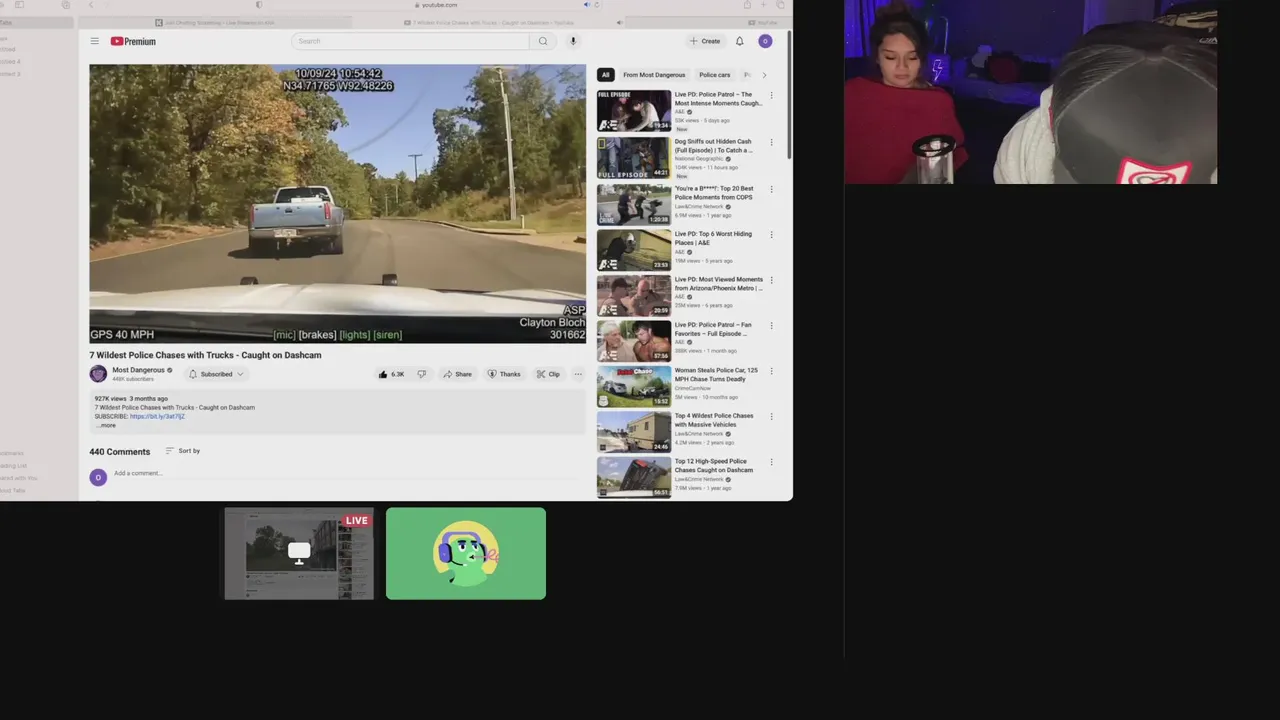Viewport: 1280px width, 720px height.
Task: Open Sort by comments menu
Action: [x=183, y=451]
